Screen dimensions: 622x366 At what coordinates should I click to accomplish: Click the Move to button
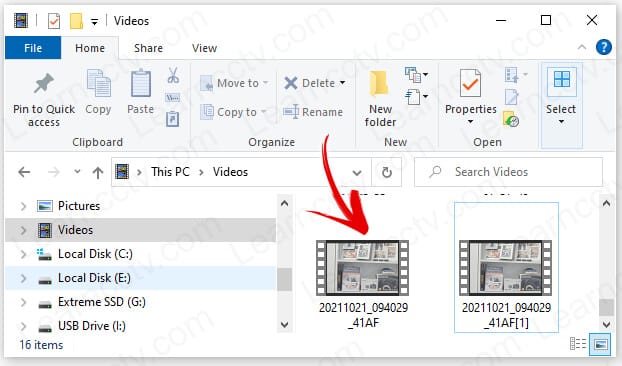(x=234, y=83)
